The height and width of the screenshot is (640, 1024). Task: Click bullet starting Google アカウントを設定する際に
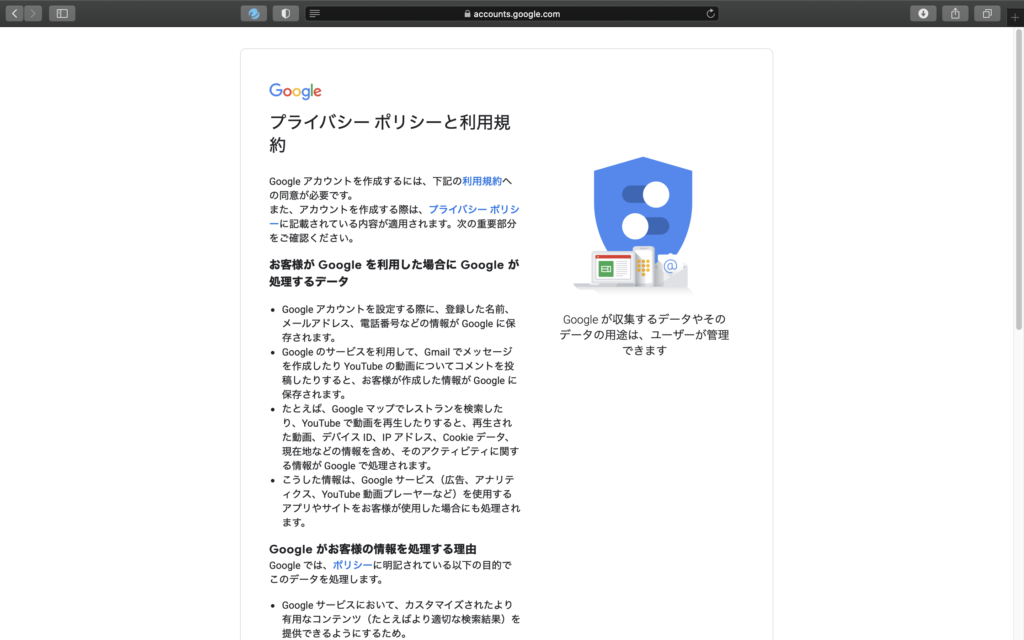(399, 323)
